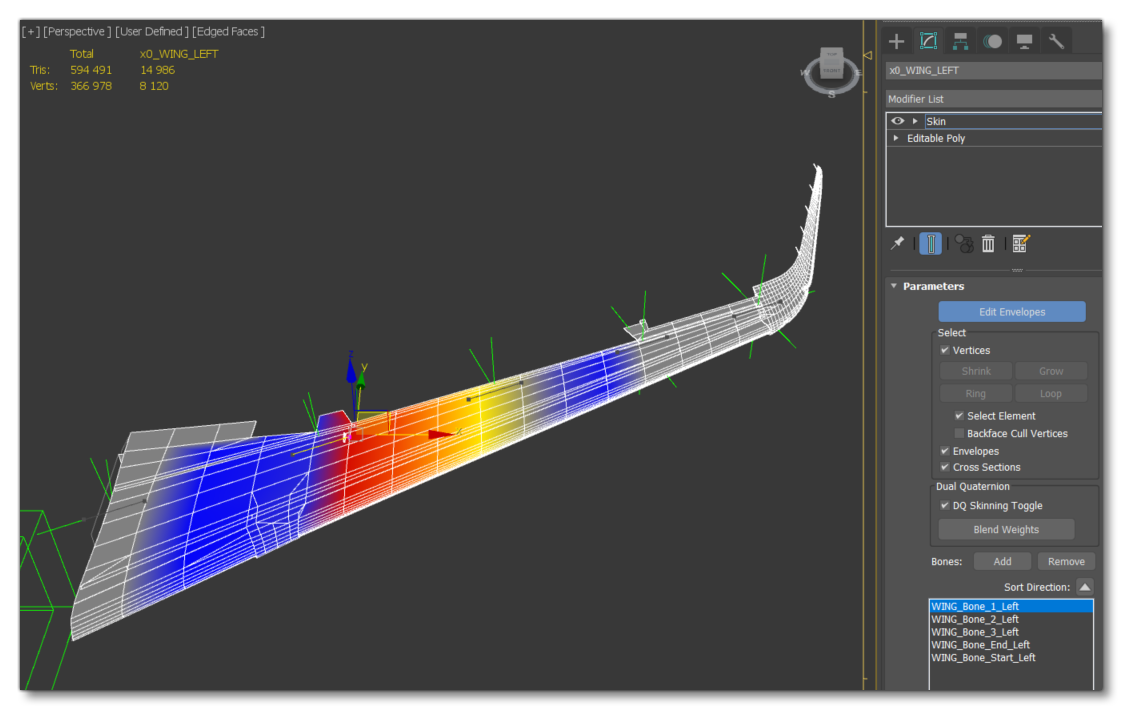This screenshot has width=1122, height=710.
Task: Click the Edit Envelopes button
Action: tap(1011, 312)
